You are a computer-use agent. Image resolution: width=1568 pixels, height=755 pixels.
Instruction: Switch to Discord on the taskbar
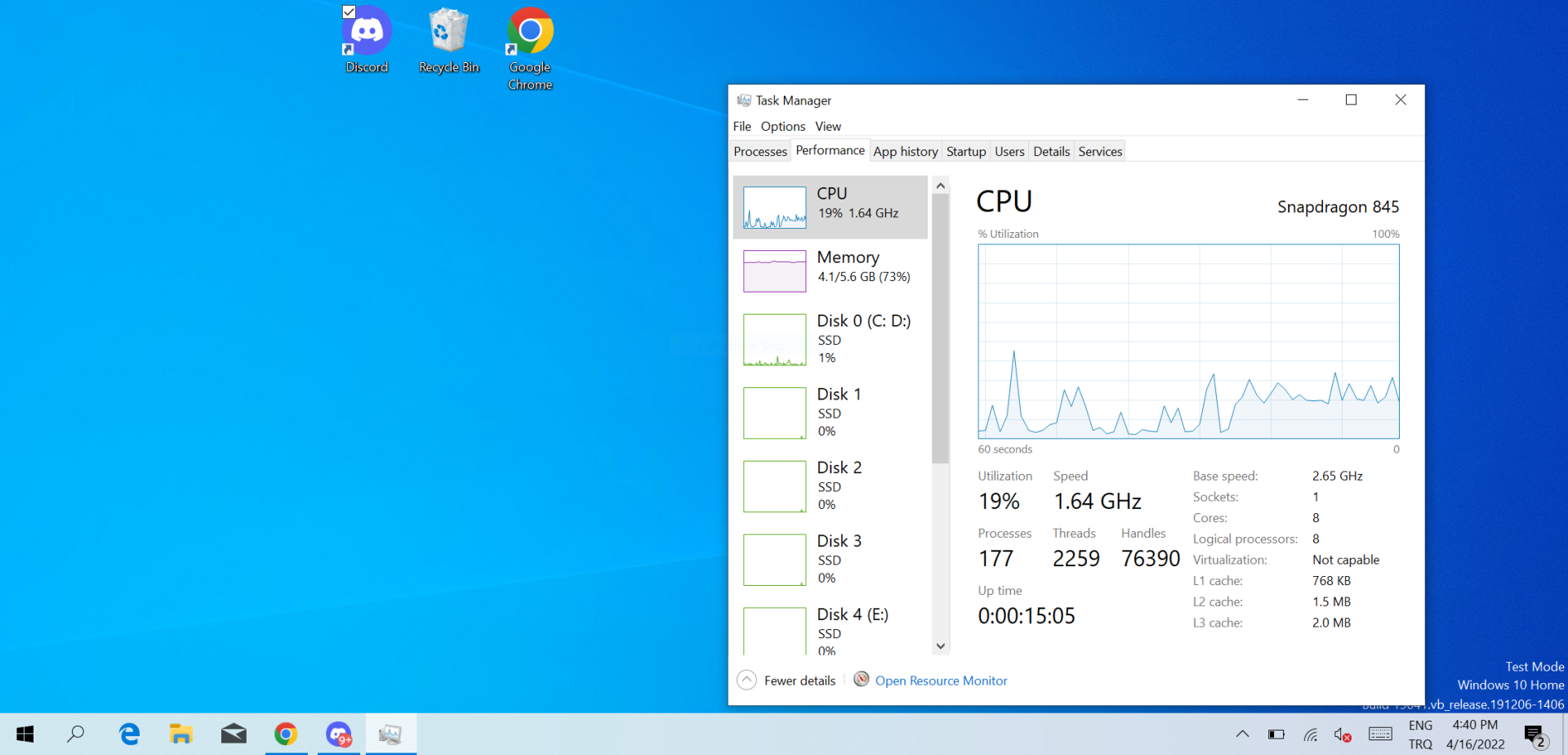tap(338, 734)
